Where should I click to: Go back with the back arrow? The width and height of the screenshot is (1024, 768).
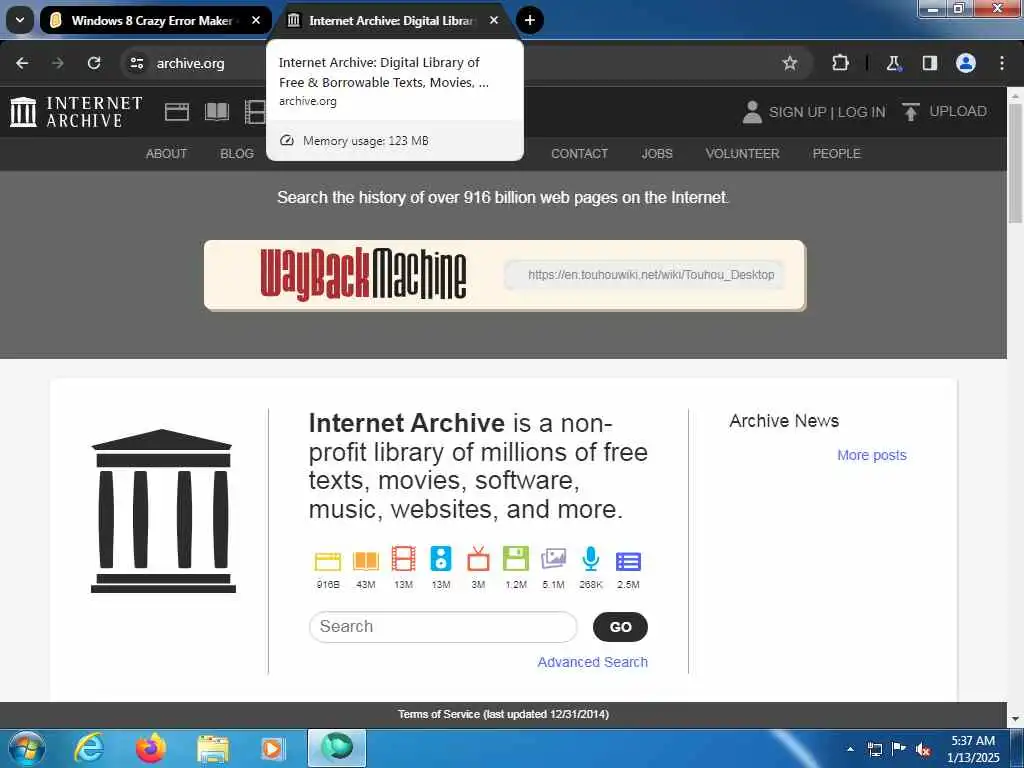coord(22,63)
